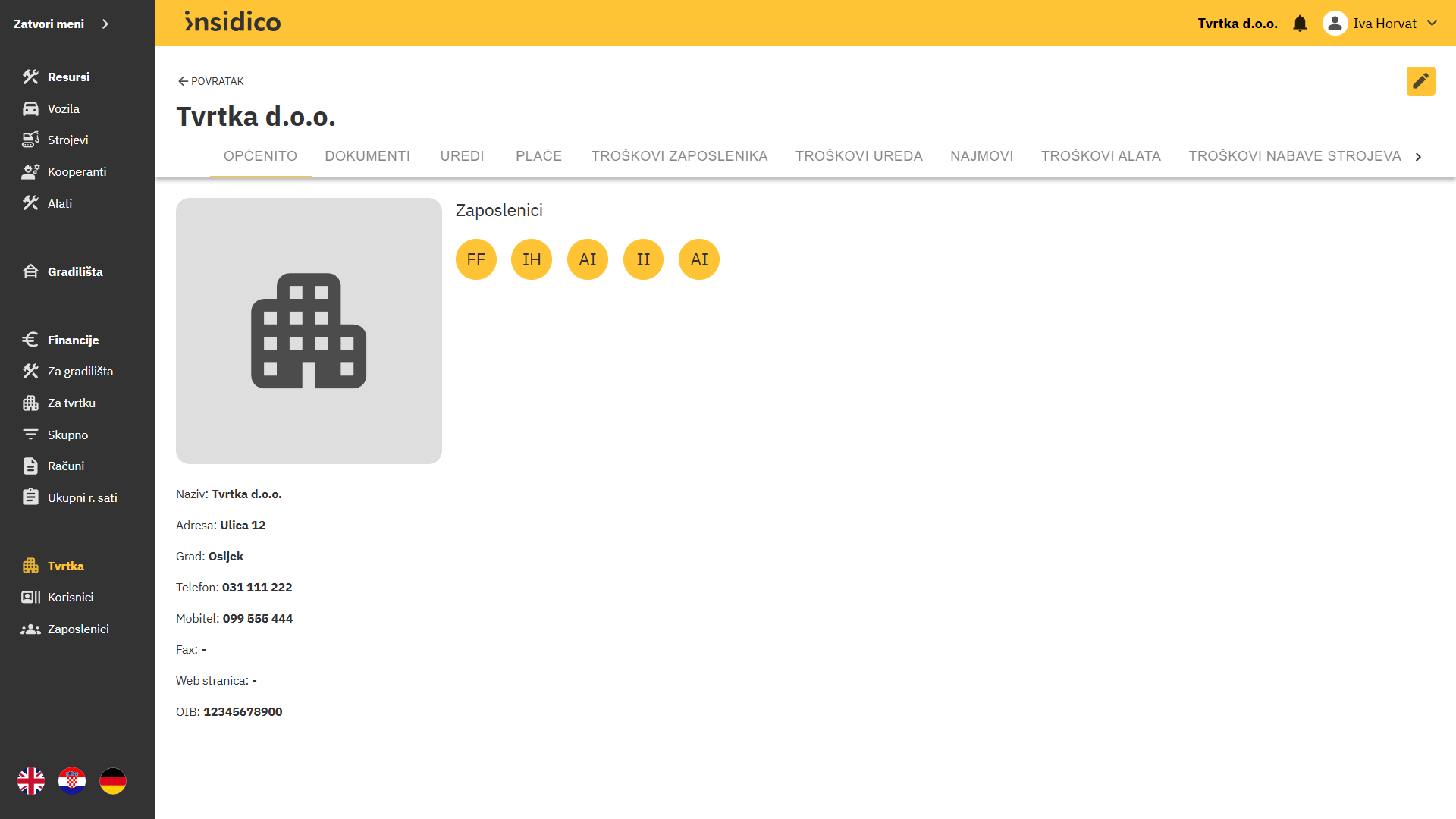The image size is (1456, 819).
Task: Open the notifications bell
Action: 1300,24
